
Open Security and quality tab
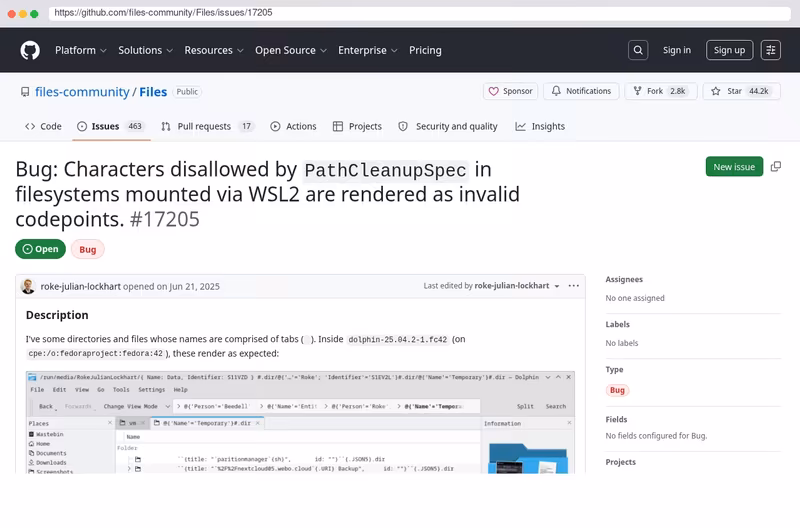tap(448, 127)
